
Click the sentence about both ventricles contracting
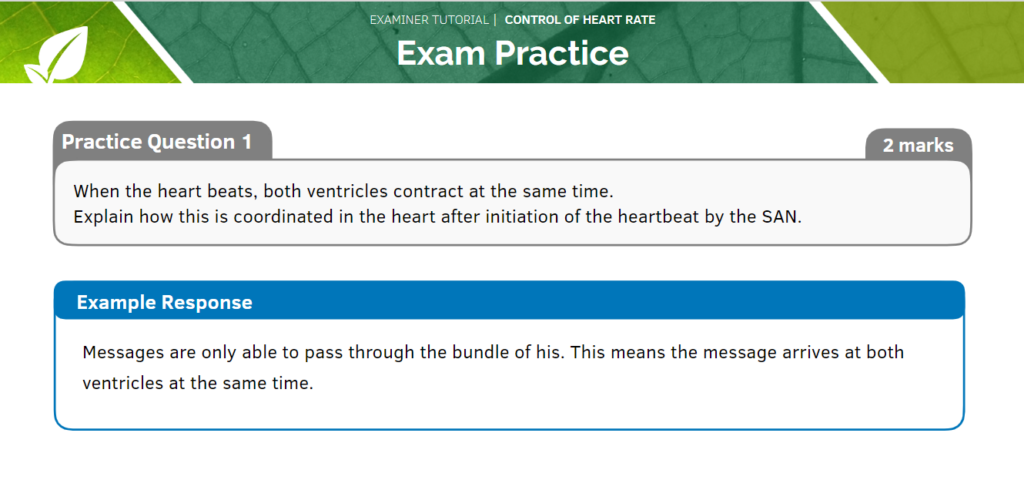point(344,191)
